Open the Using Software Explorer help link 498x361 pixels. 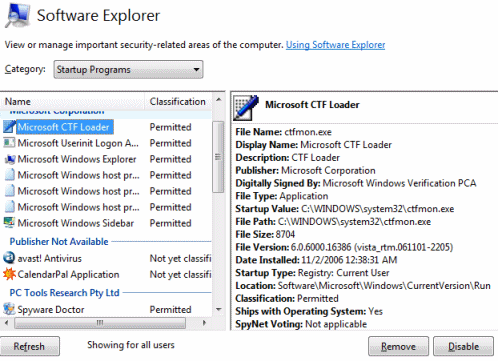coord(335,45)
